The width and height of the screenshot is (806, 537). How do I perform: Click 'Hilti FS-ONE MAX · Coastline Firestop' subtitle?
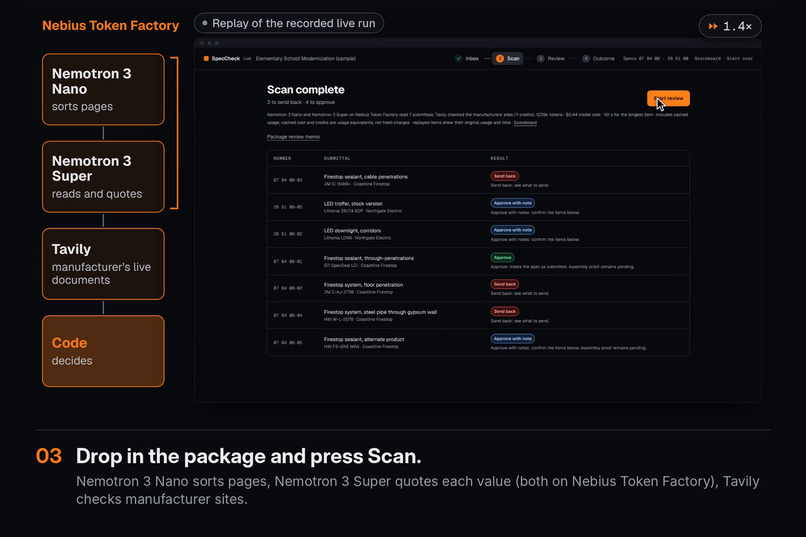coord(361,346)
